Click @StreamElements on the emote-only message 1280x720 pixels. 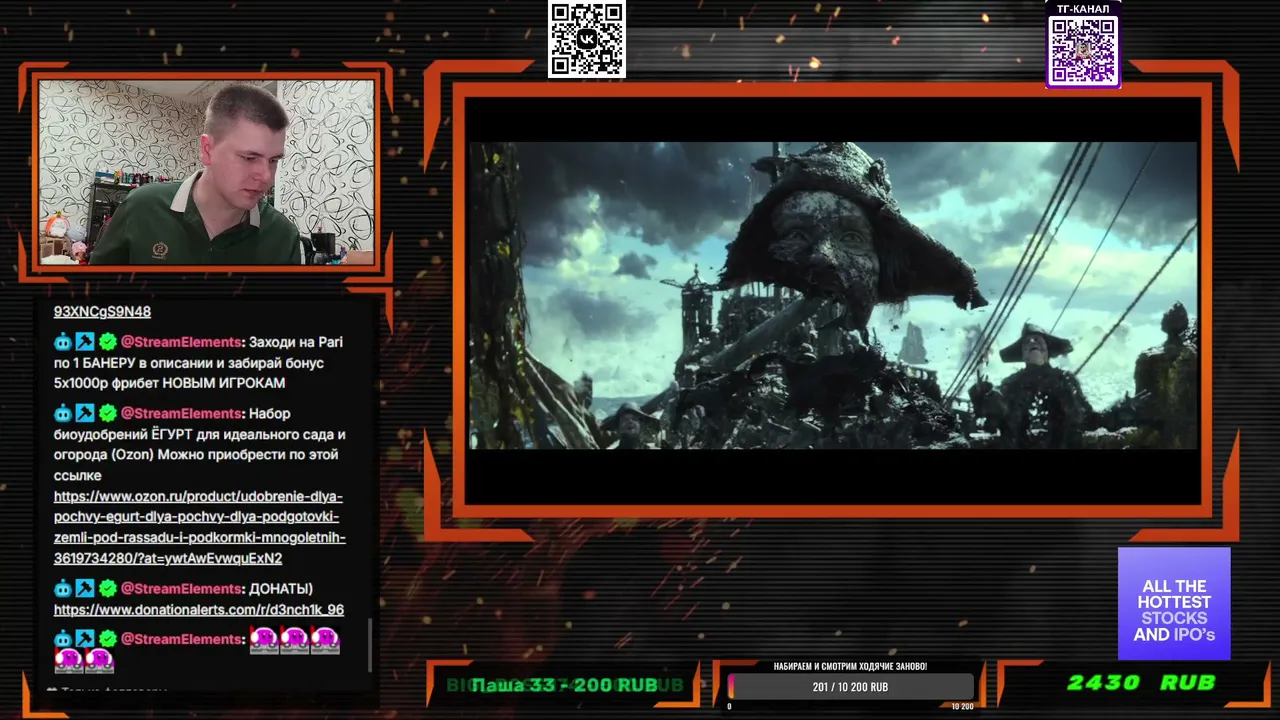[x=181, y=639]
